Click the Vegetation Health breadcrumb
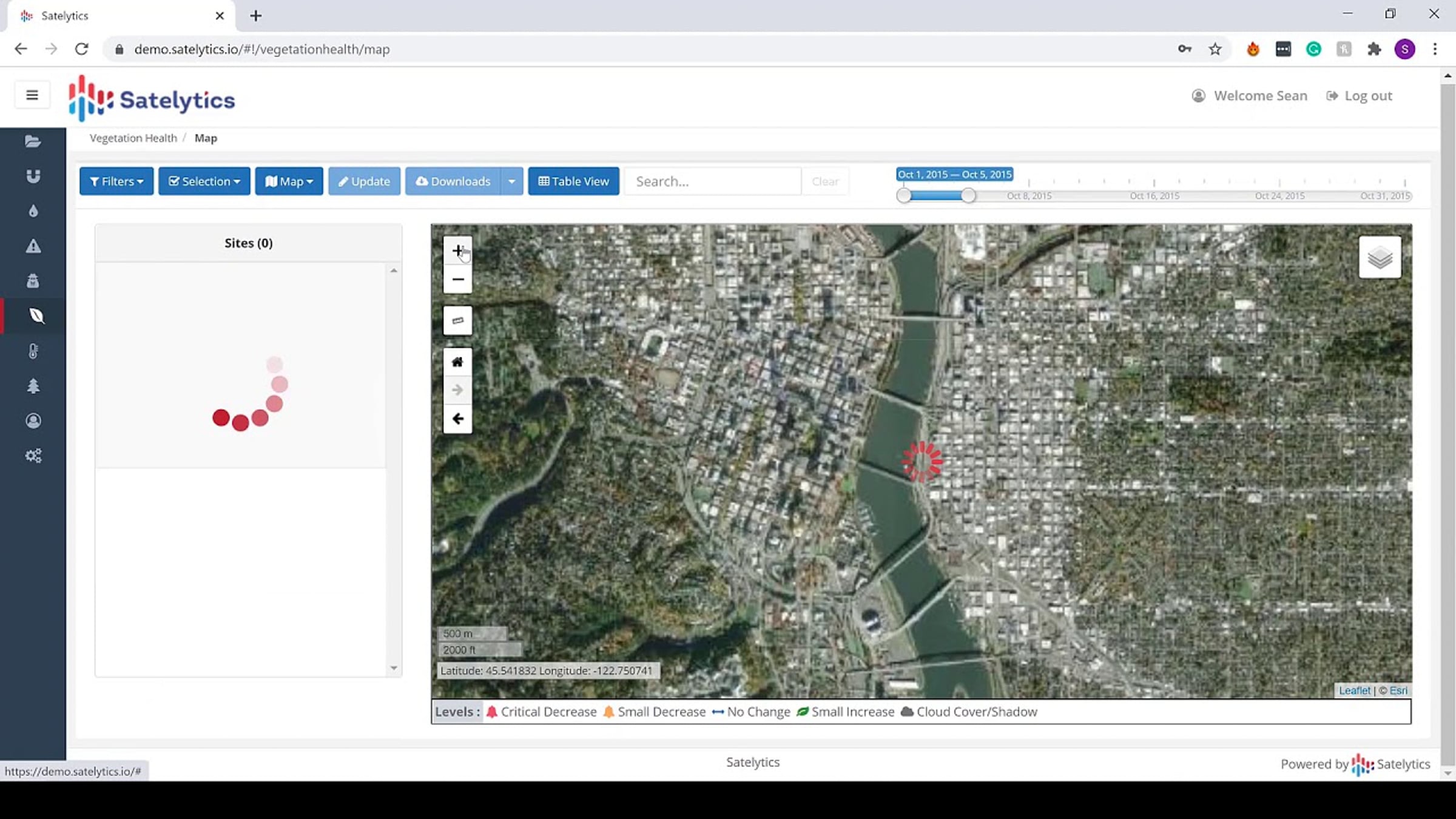This screenshot has height=819, width=1456. pos(133,138)
